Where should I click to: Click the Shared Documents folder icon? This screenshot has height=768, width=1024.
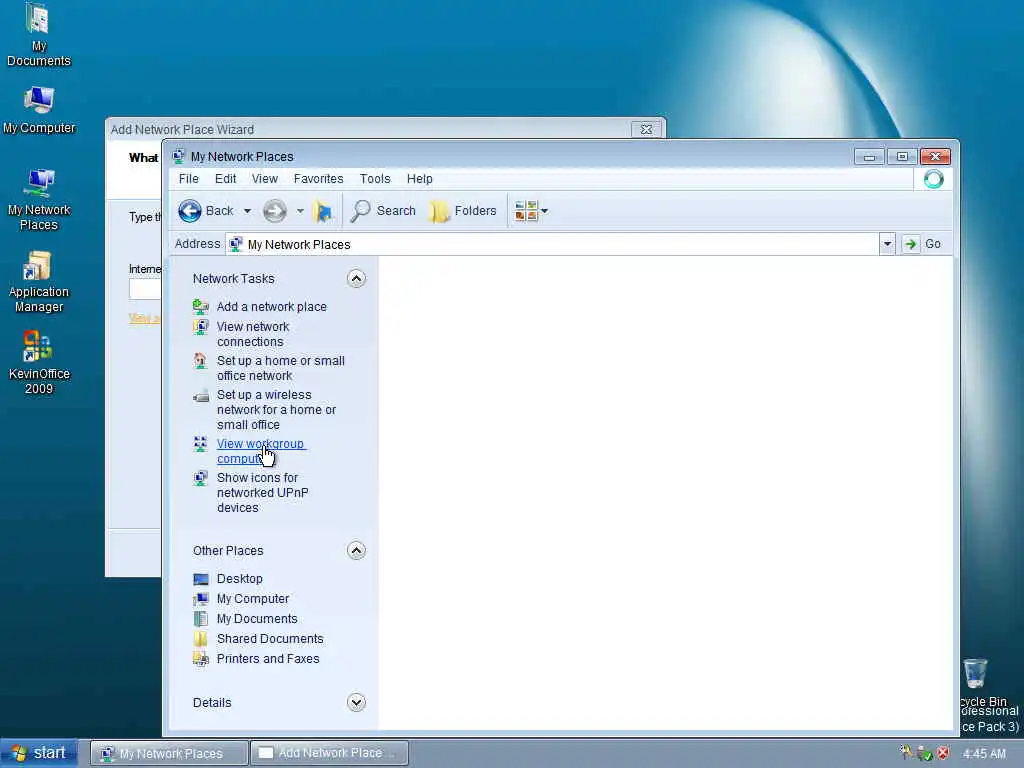(x=201, y=639)
